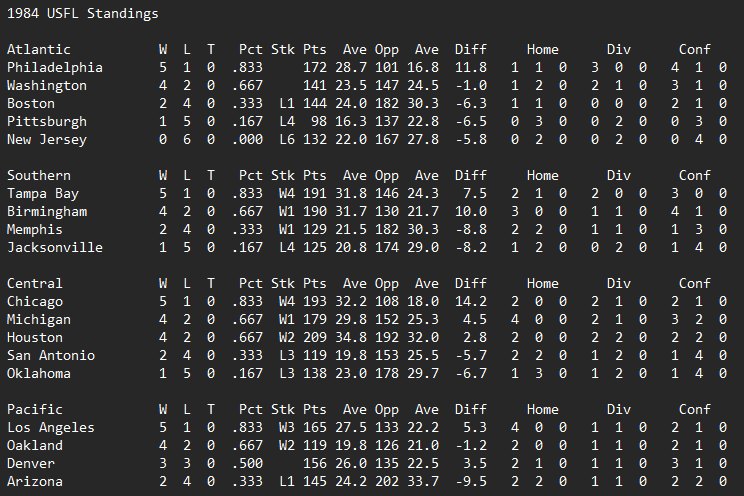Select the Birmingham team name
This screenshot has height=496, width=744.
(47, 211)
